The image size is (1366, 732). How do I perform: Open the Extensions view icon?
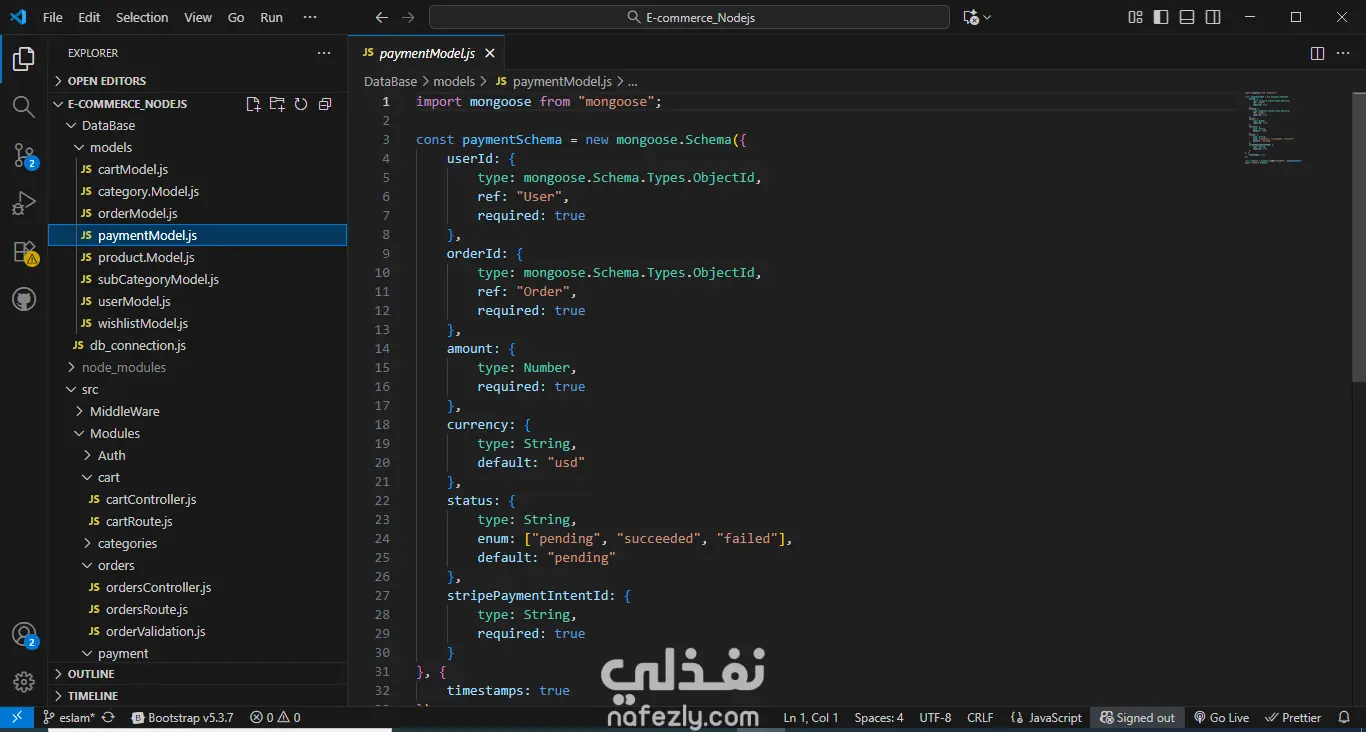pos(23,251)
